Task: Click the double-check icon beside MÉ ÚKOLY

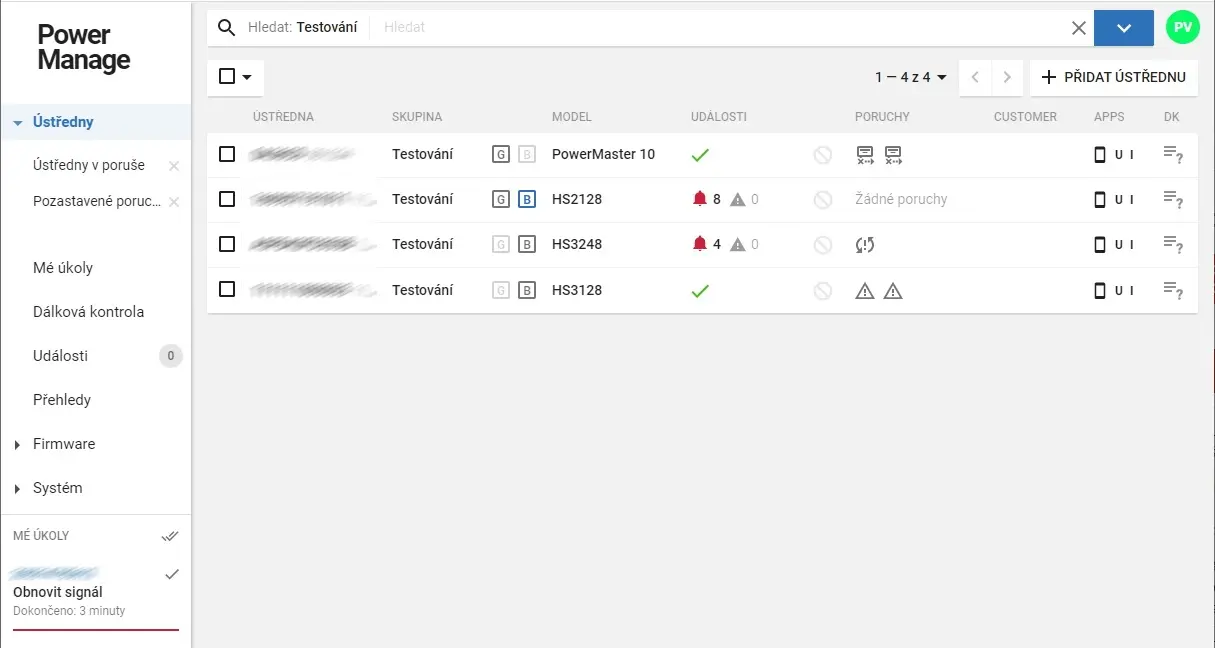Action: tap(170, 536)
